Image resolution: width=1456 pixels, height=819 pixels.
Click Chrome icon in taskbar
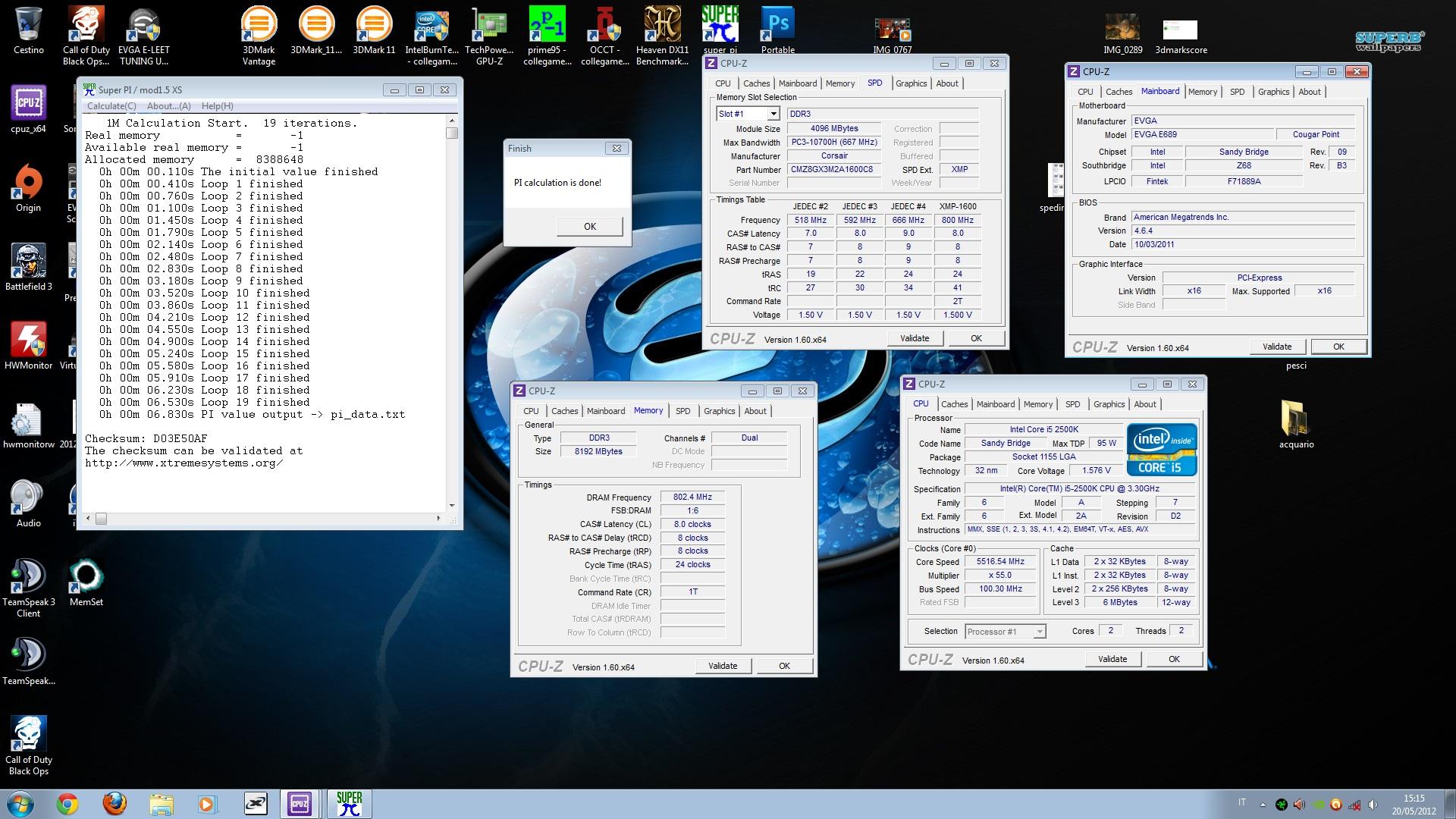[67, 804]
